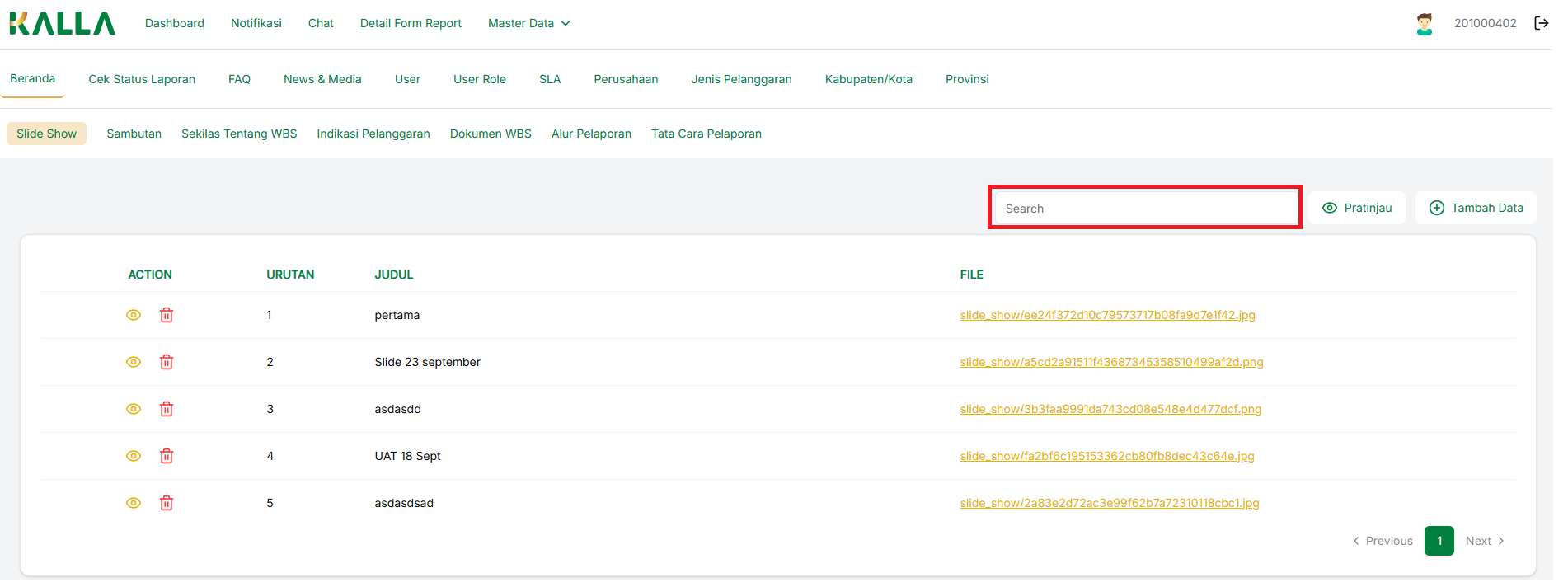Open the 'Slide 23 september' file link

1111,362
